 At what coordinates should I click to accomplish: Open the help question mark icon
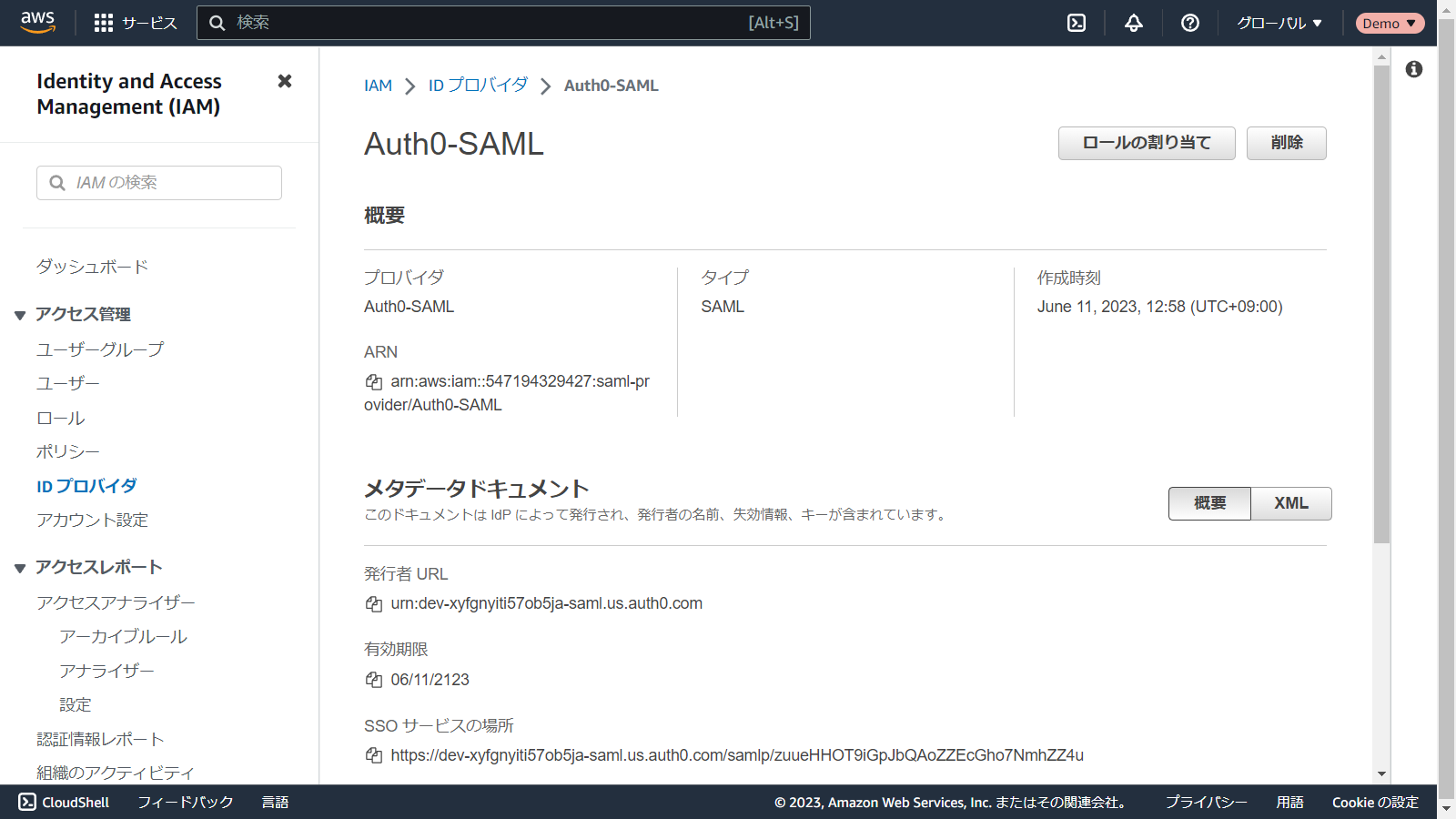[x=1189, y=23]
